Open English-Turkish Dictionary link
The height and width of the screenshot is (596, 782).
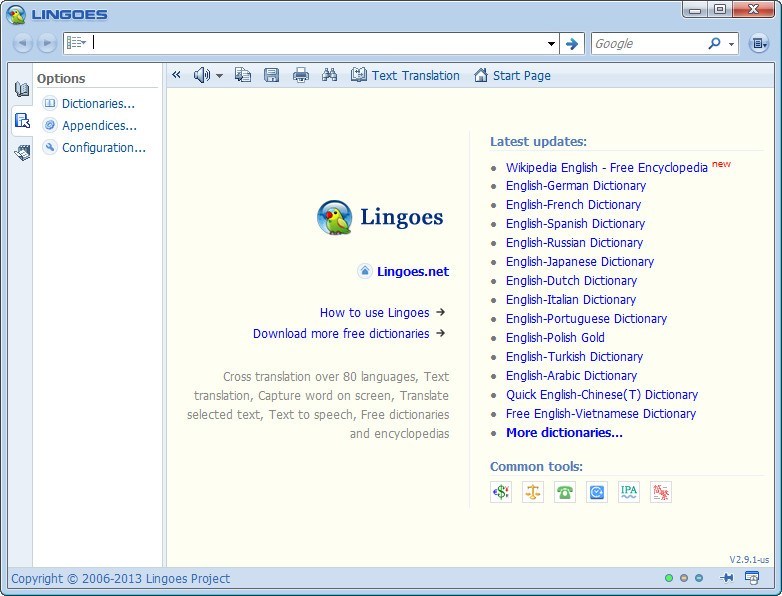click(574, 356)
